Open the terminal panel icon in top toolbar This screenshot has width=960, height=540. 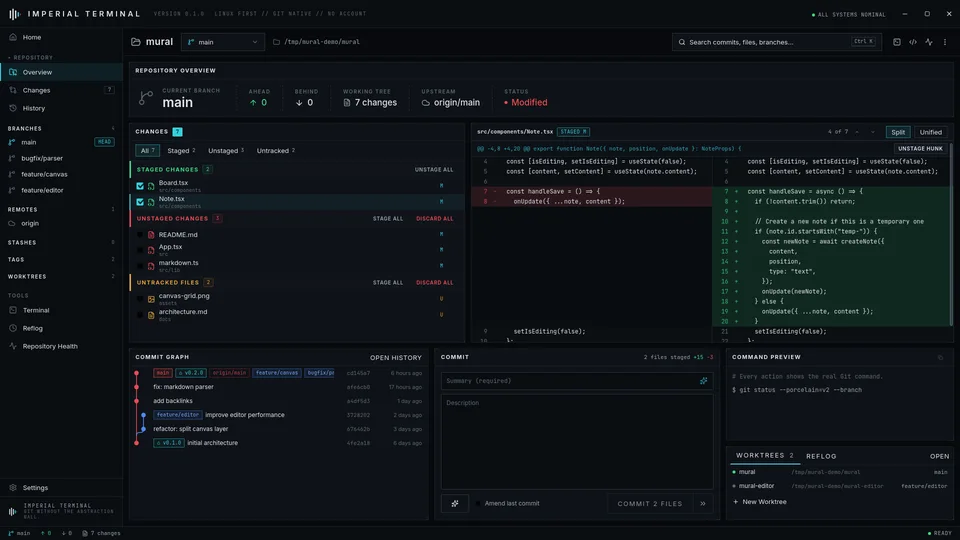[896, 42]
